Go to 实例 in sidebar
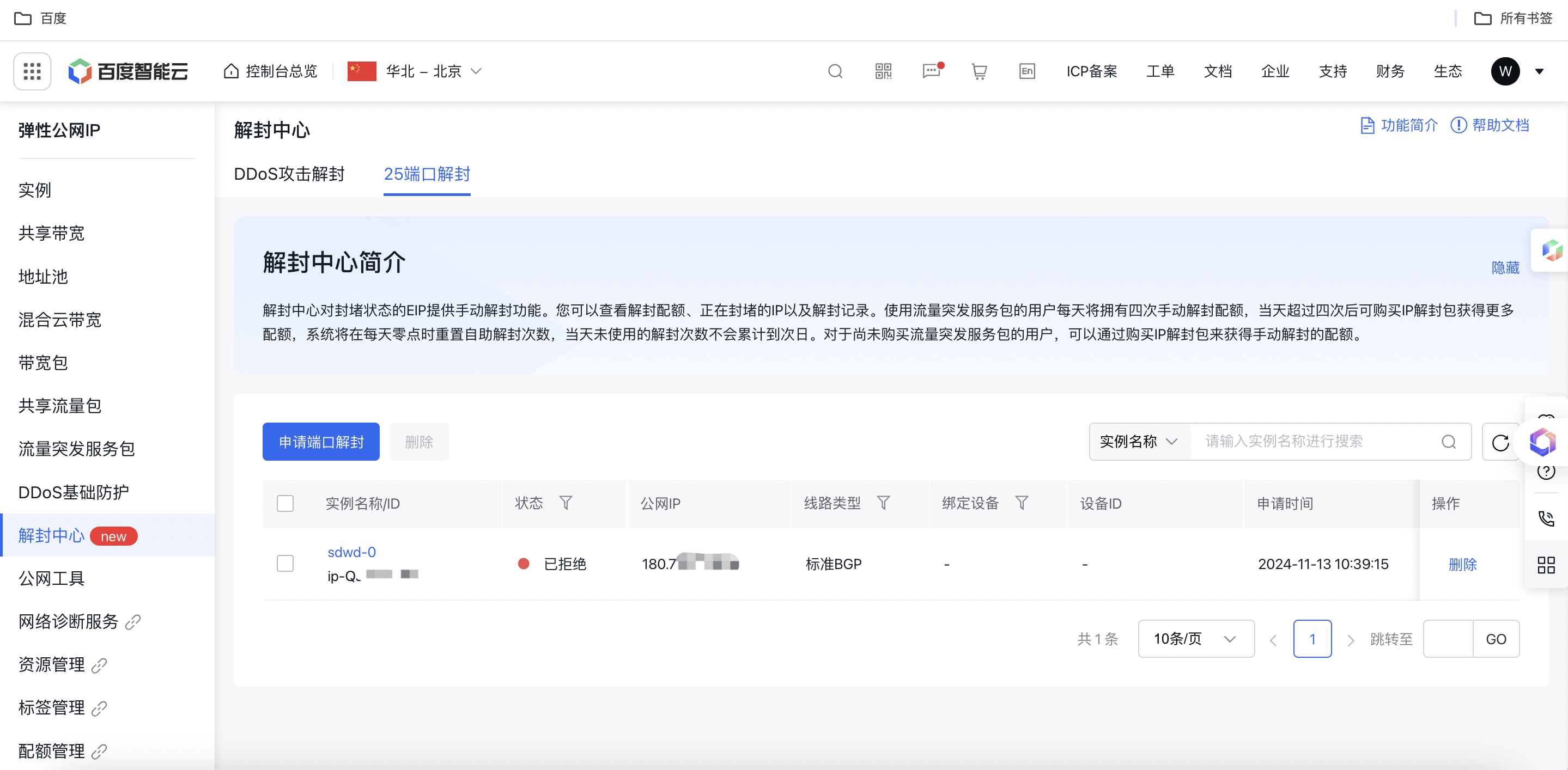The image size is (1568, 770). (x=35, y=191)
